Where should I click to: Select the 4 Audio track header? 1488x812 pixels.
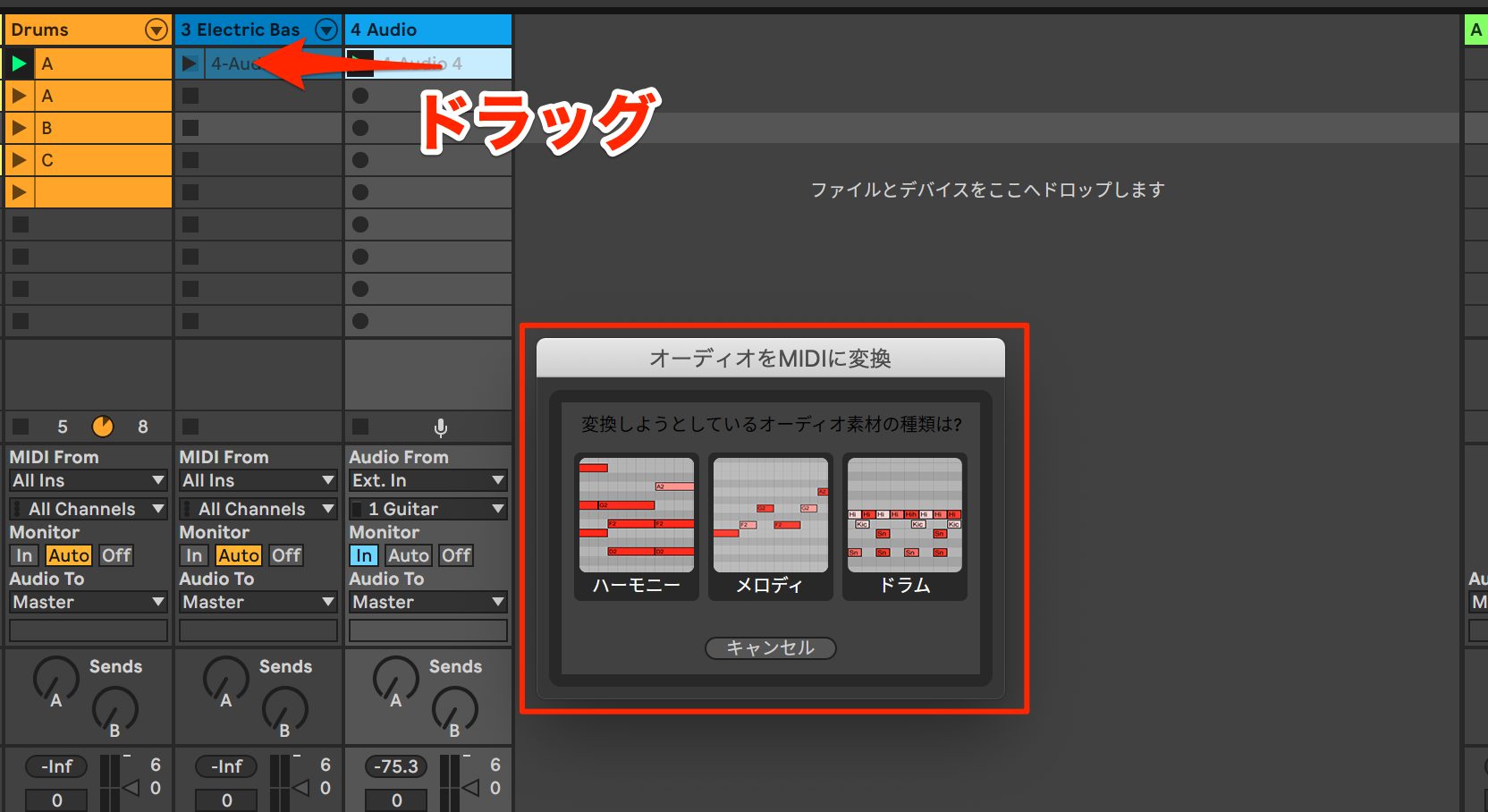(x=428, y=30)
